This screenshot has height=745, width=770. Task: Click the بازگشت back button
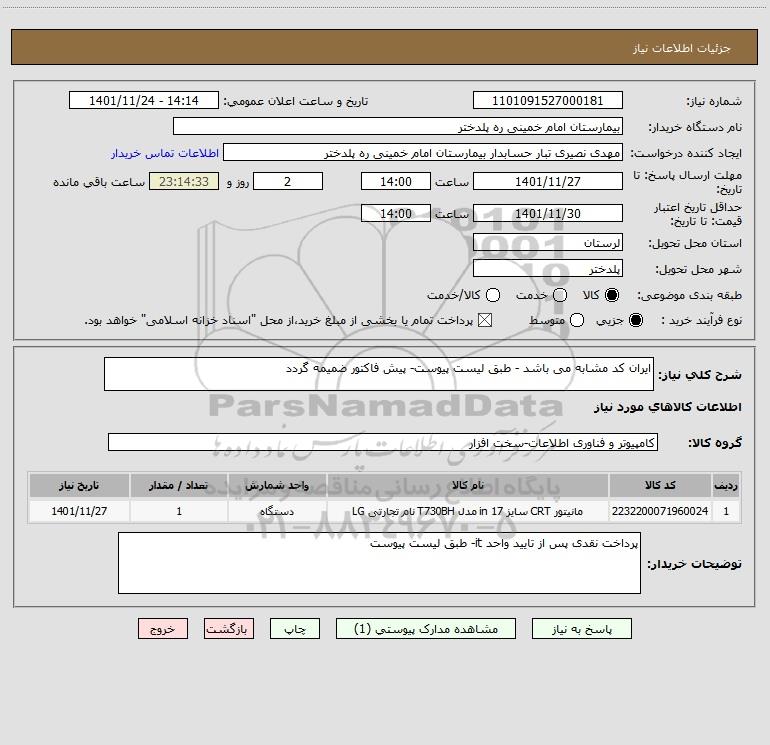tap(229, 629)
